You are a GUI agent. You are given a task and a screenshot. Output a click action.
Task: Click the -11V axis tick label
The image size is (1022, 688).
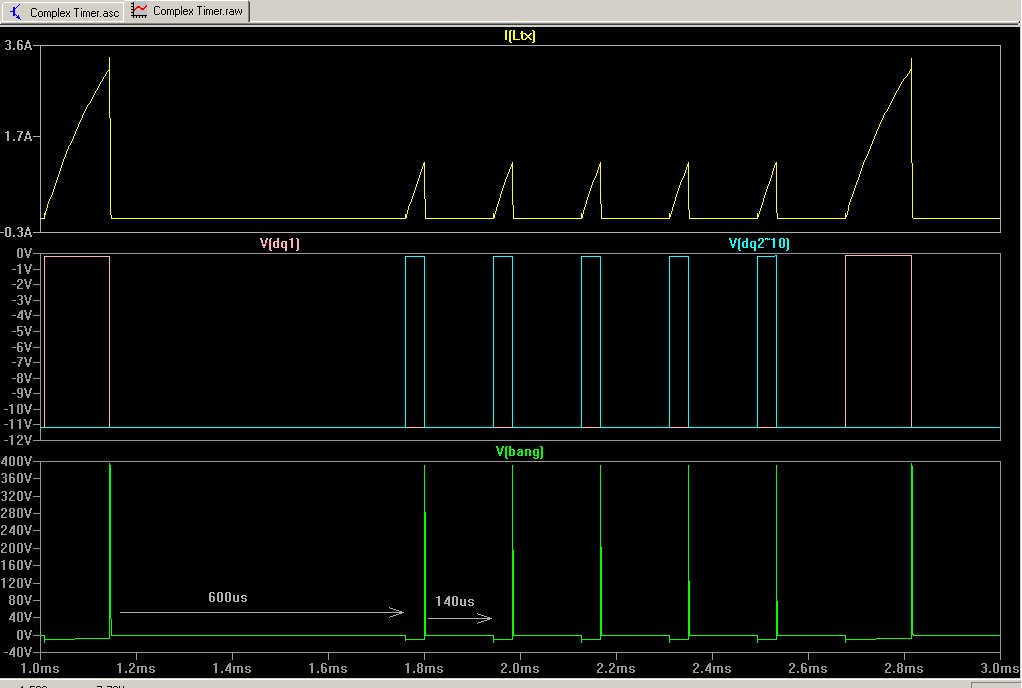coord(18,425)
